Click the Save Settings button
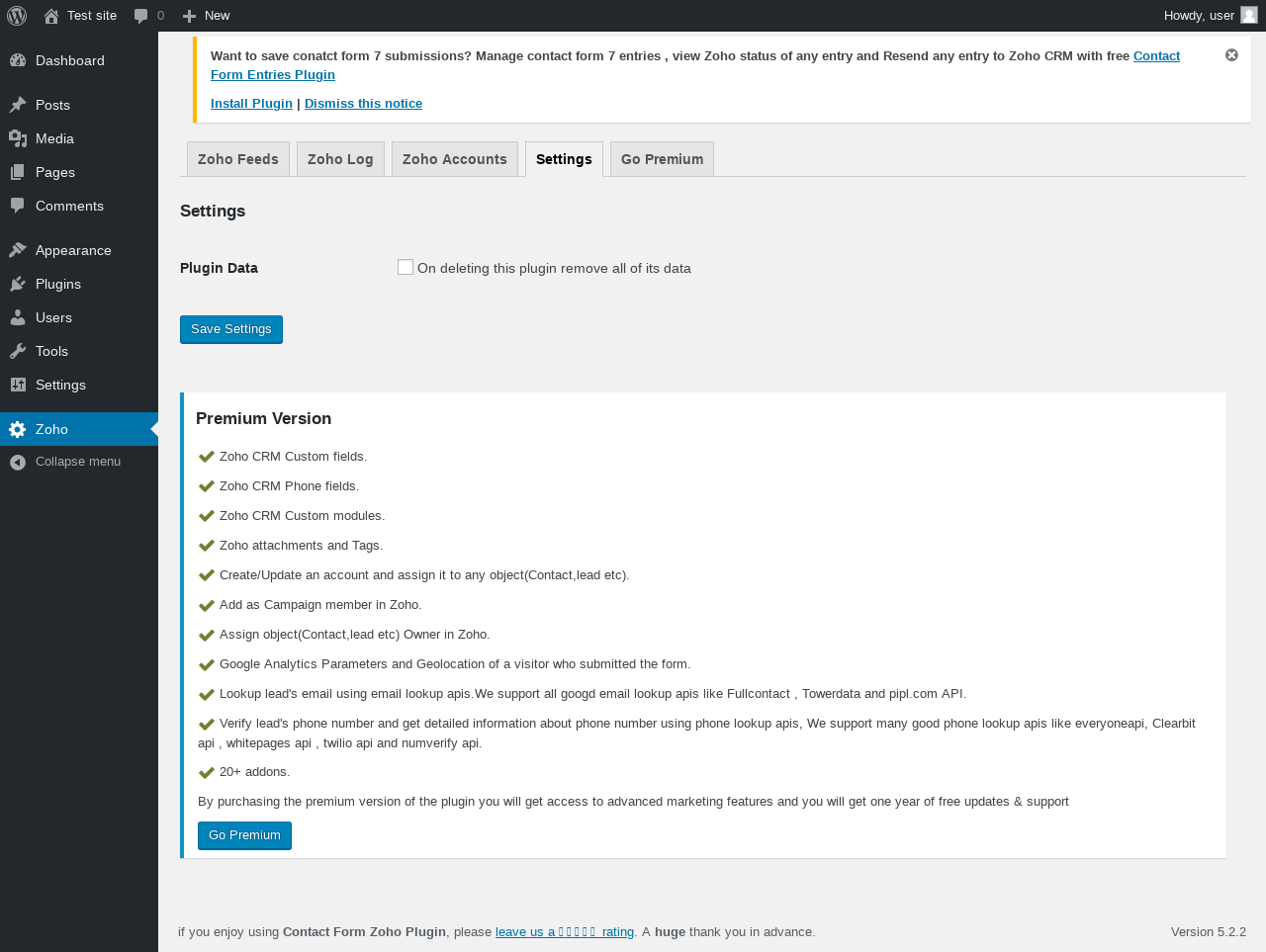This screenshot has width=1266, height=952. [231, 329]
